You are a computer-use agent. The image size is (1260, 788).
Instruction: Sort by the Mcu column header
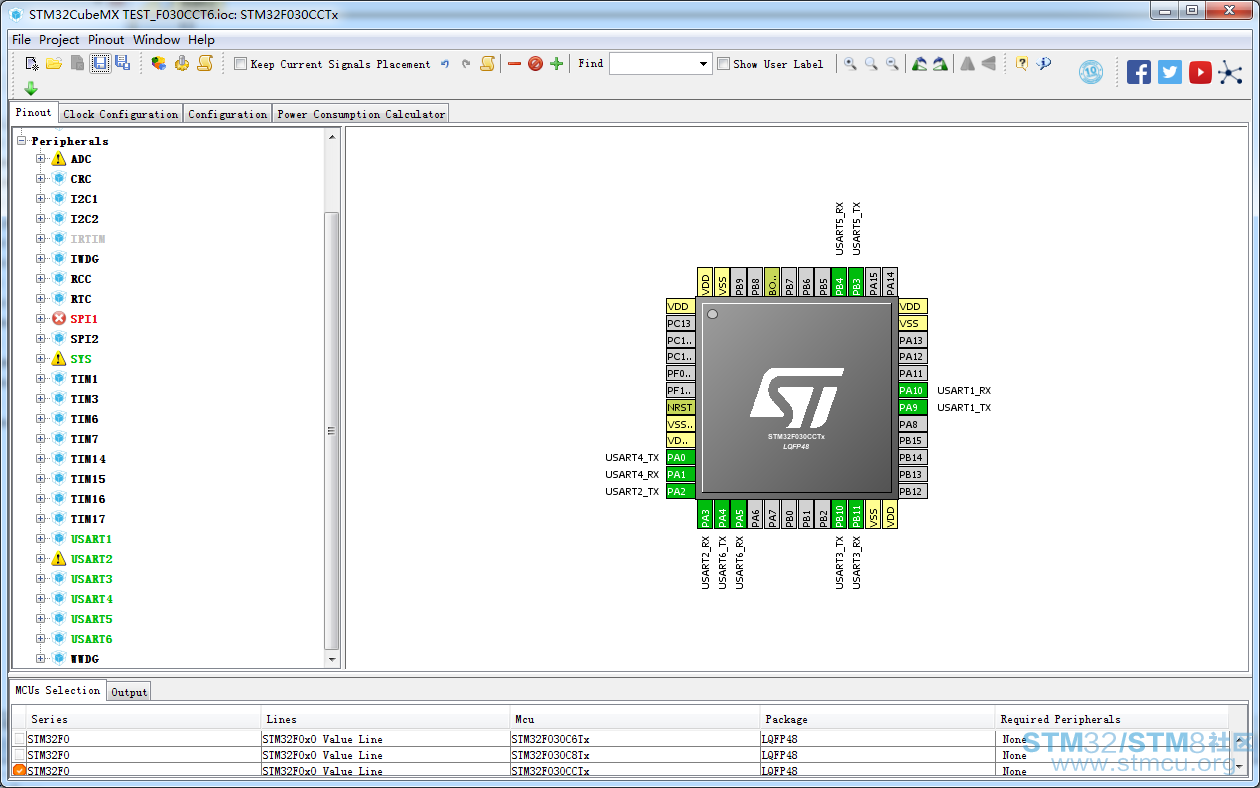click(x=635, y=719)
